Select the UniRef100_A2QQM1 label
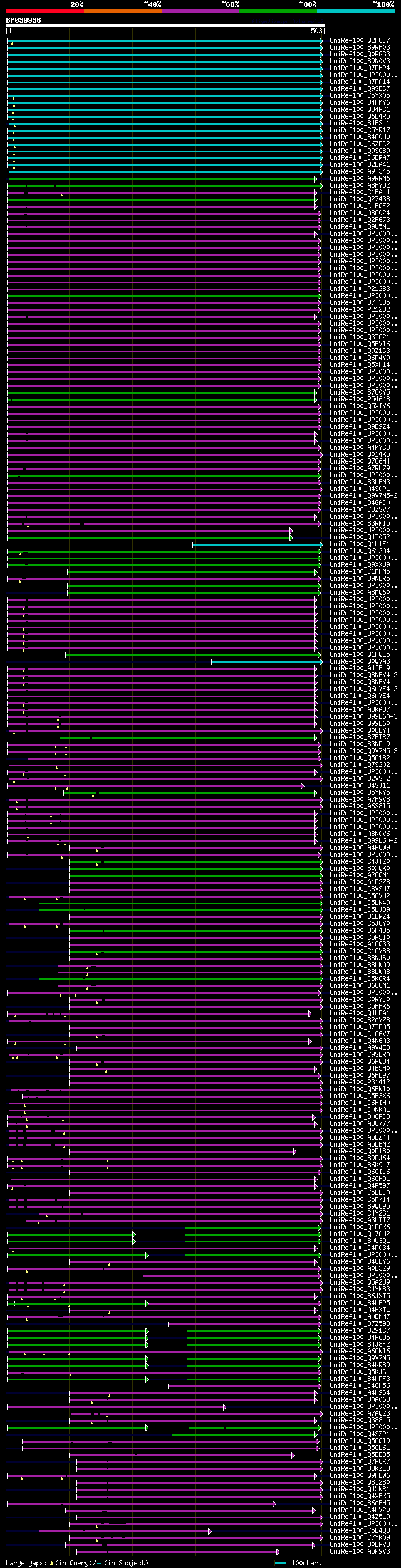This screenshot has height=1568, width=401. (x=360, y=876)
